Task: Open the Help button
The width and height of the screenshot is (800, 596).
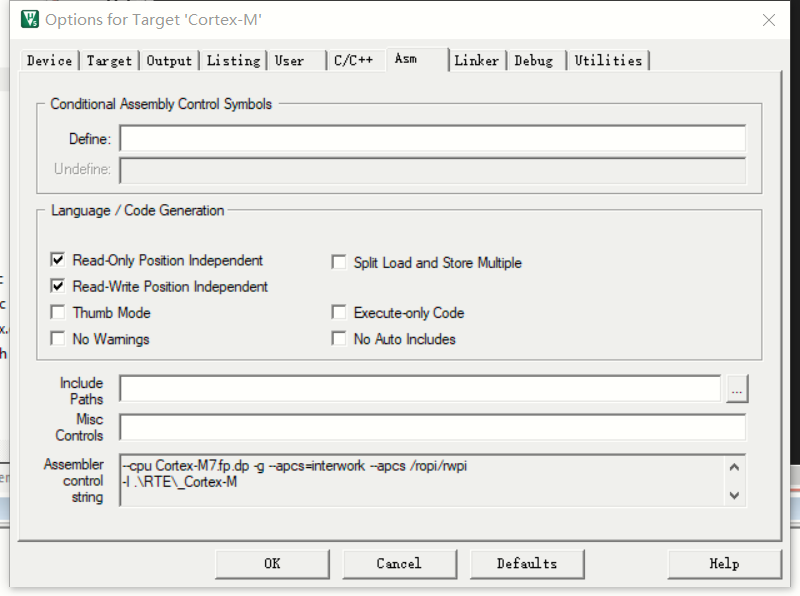Action: pos(724,564)
